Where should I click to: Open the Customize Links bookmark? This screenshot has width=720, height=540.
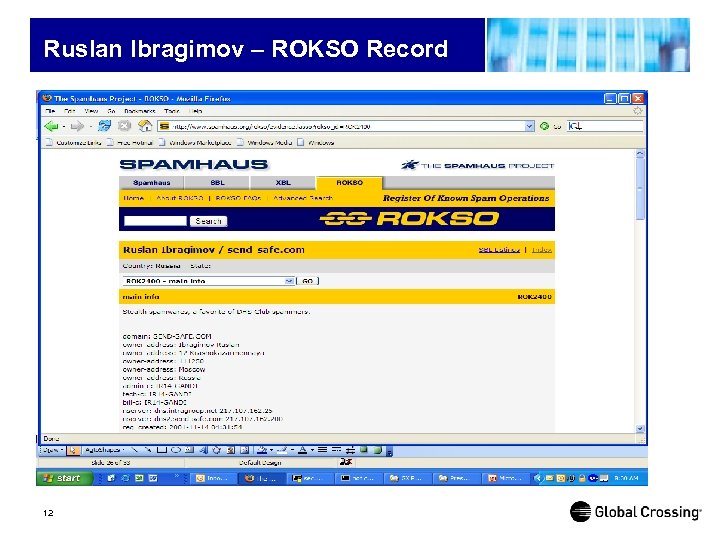coord(73,143)
